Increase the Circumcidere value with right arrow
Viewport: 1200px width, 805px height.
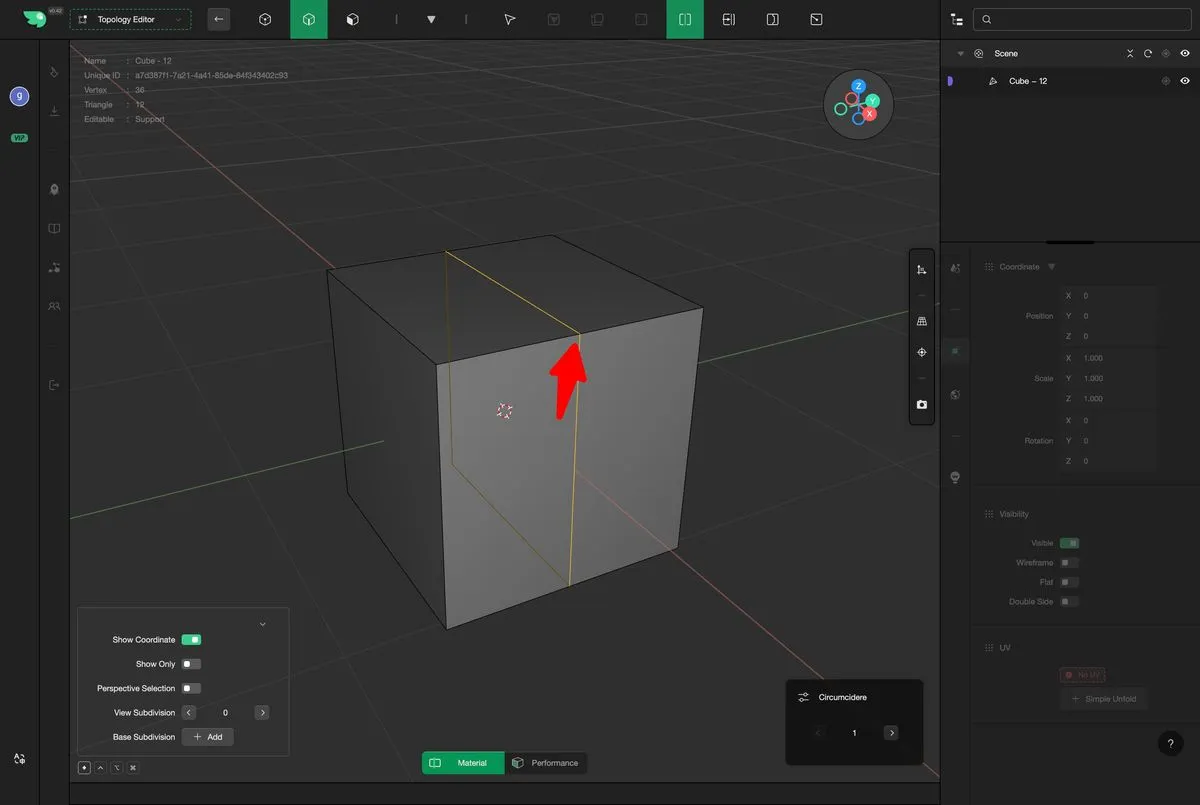[890, 733]
